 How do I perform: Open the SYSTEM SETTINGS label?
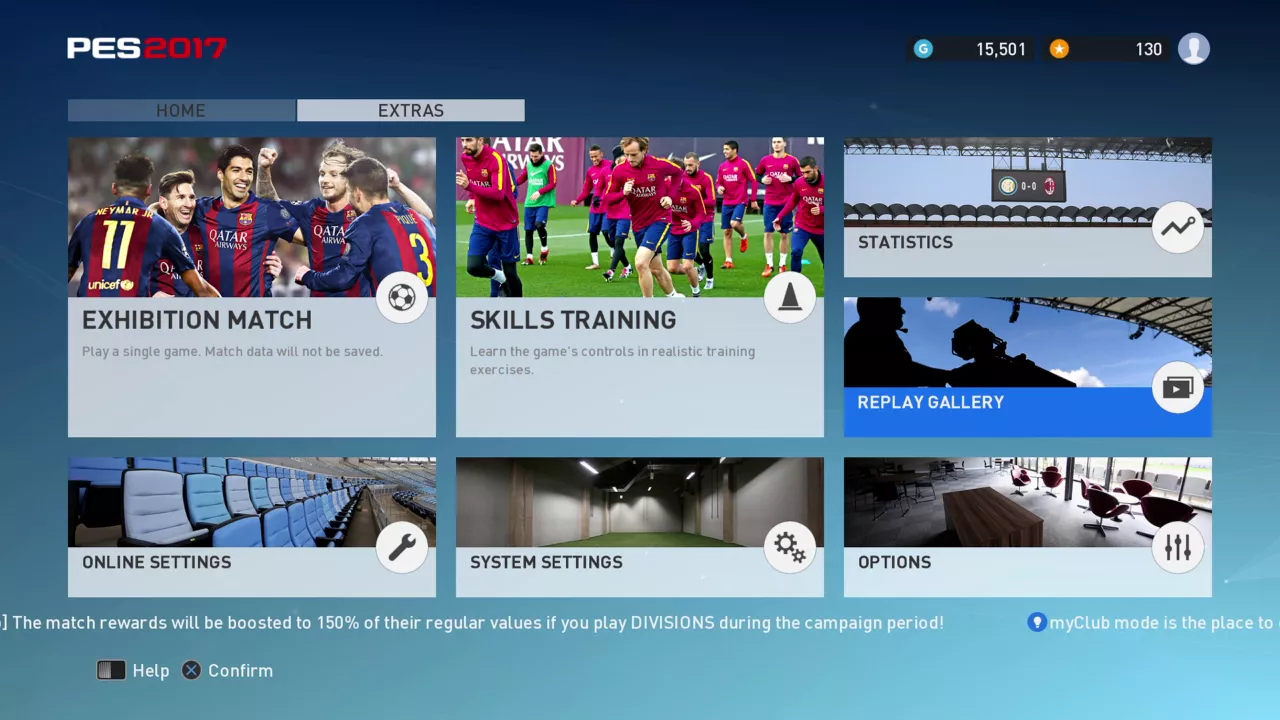[546, 562]
